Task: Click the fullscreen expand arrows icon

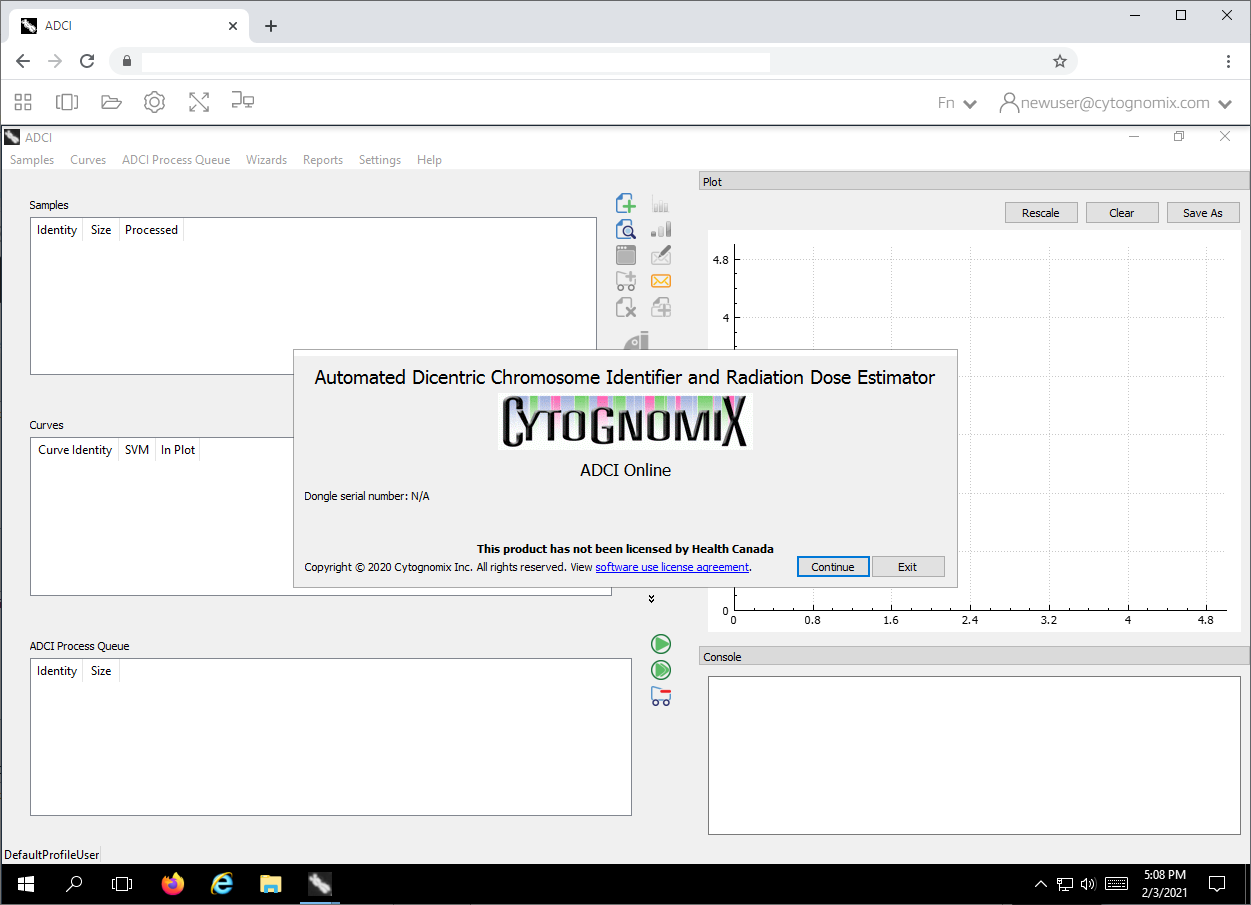Action: coord(198,102)
